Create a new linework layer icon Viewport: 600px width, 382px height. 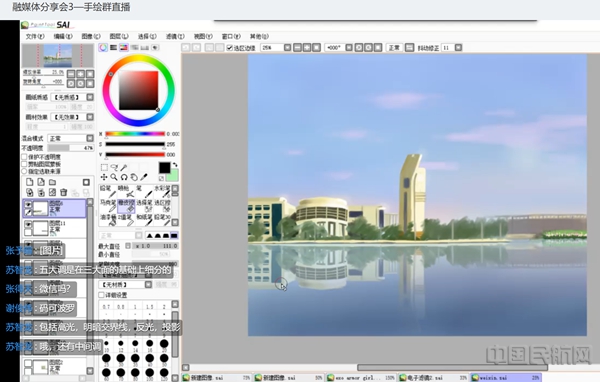[x=41, y=182]
